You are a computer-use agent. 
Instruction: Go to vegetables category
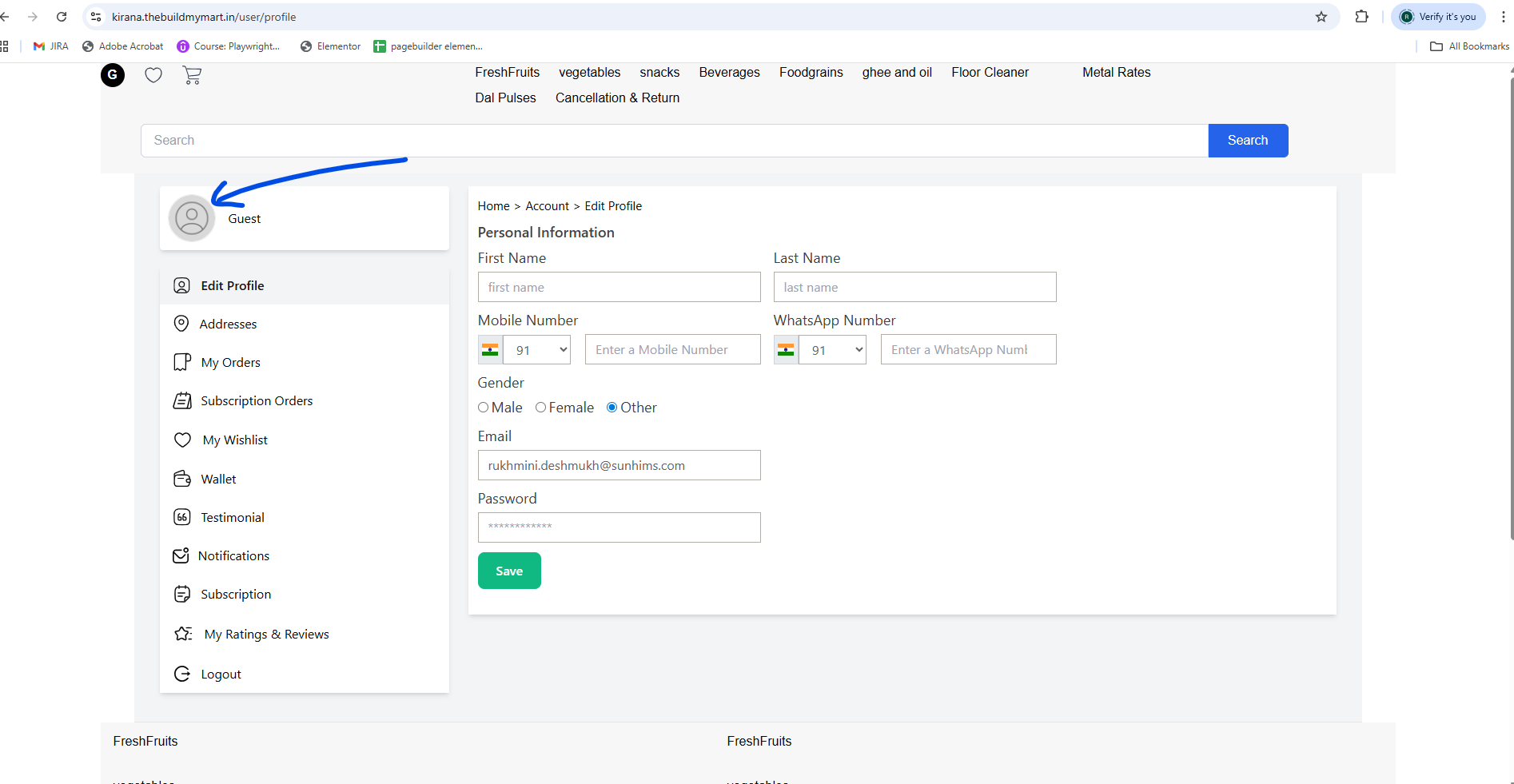pyautogui.click(x=590, y=72)
